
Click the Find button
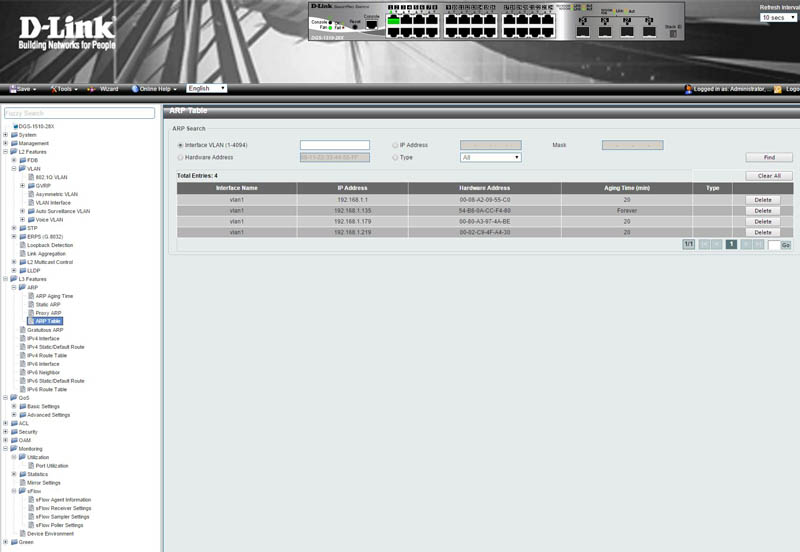click(x=769, y=158)
